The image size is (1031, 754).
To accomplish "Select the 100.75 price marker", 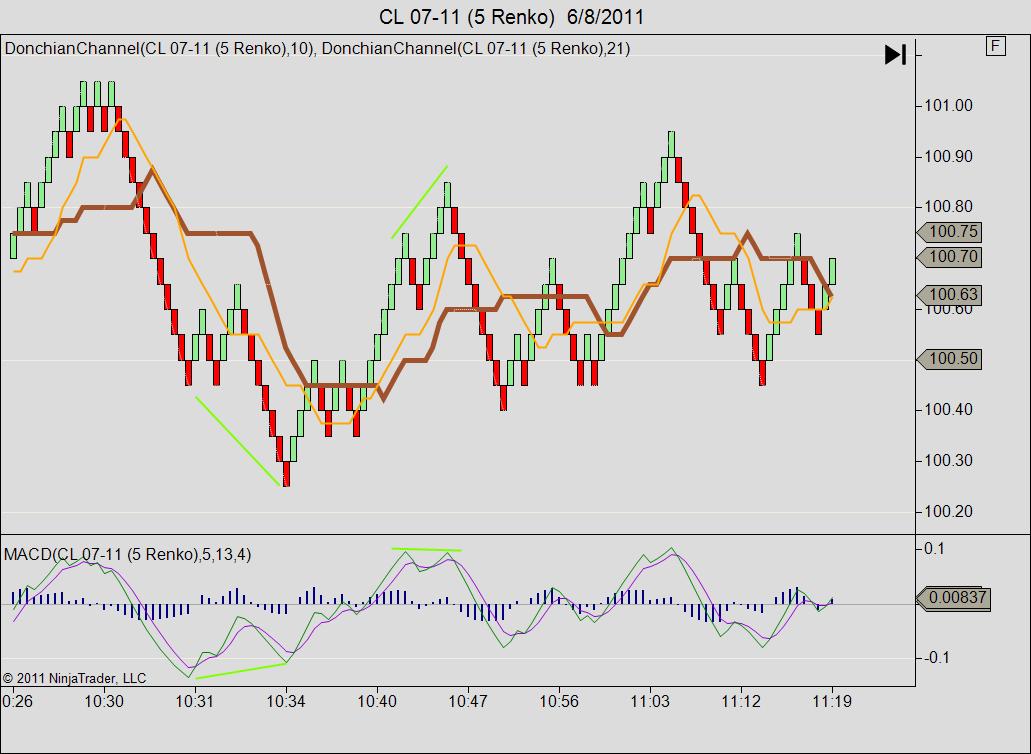I will coord(949,231).
